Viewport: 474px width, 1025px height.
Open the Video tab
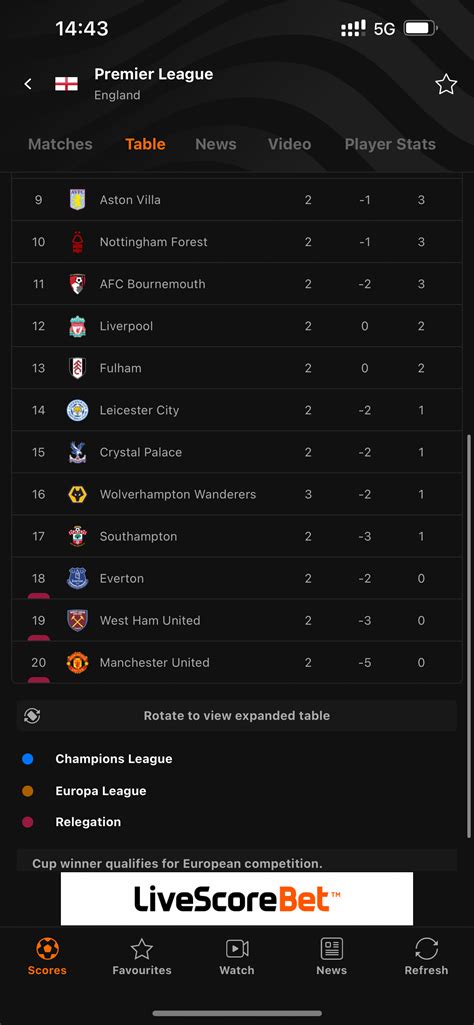pos(290,144)
